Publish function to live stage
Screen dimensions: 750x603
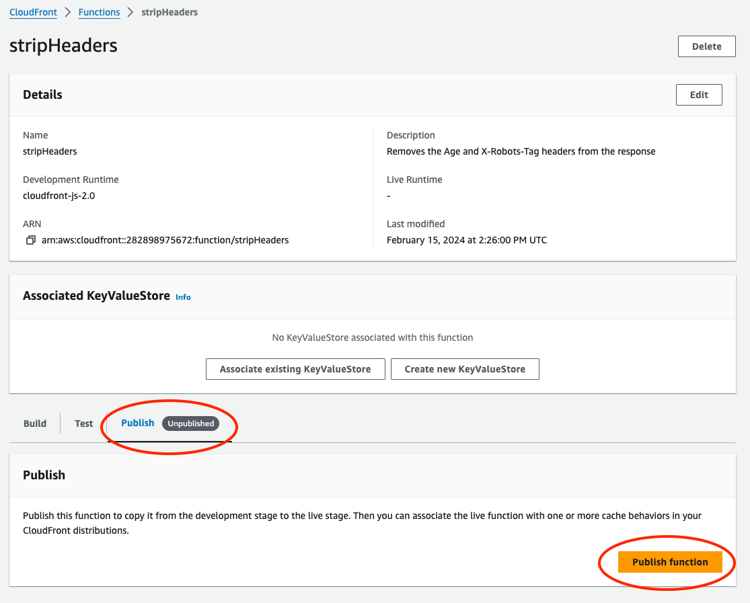670,562
